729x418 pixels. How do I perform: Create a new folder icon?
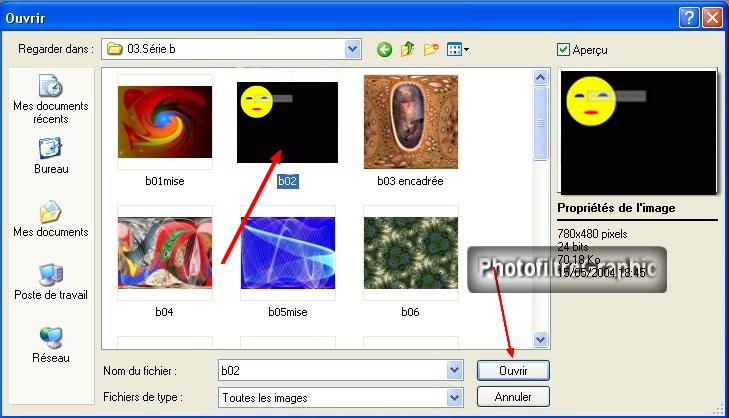[432, 49]
